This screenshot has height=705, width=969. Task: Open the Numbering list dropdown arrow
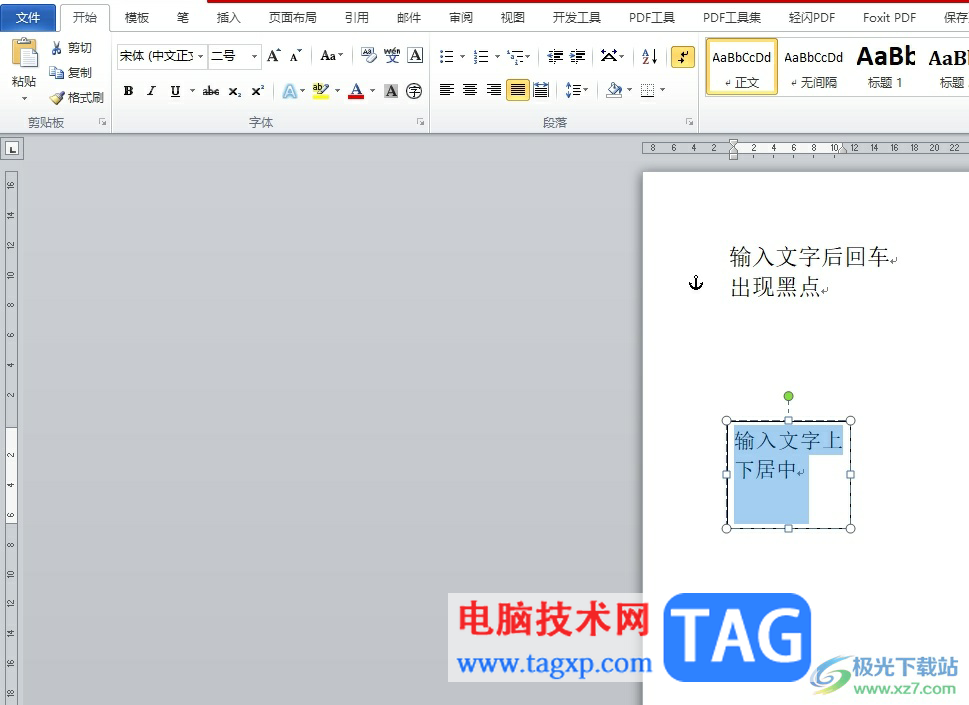(497, 57)
